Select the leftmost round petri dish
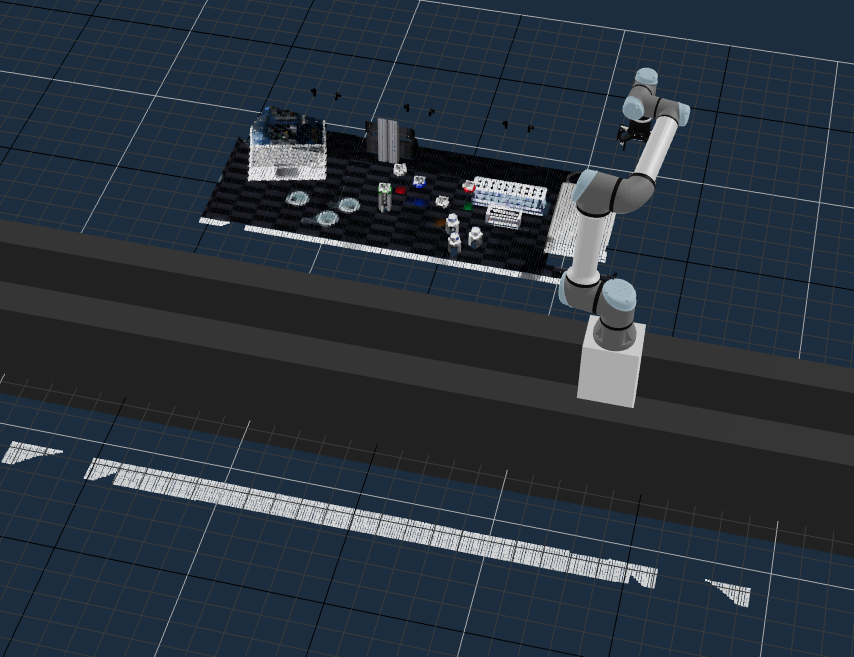 point(298,198)
